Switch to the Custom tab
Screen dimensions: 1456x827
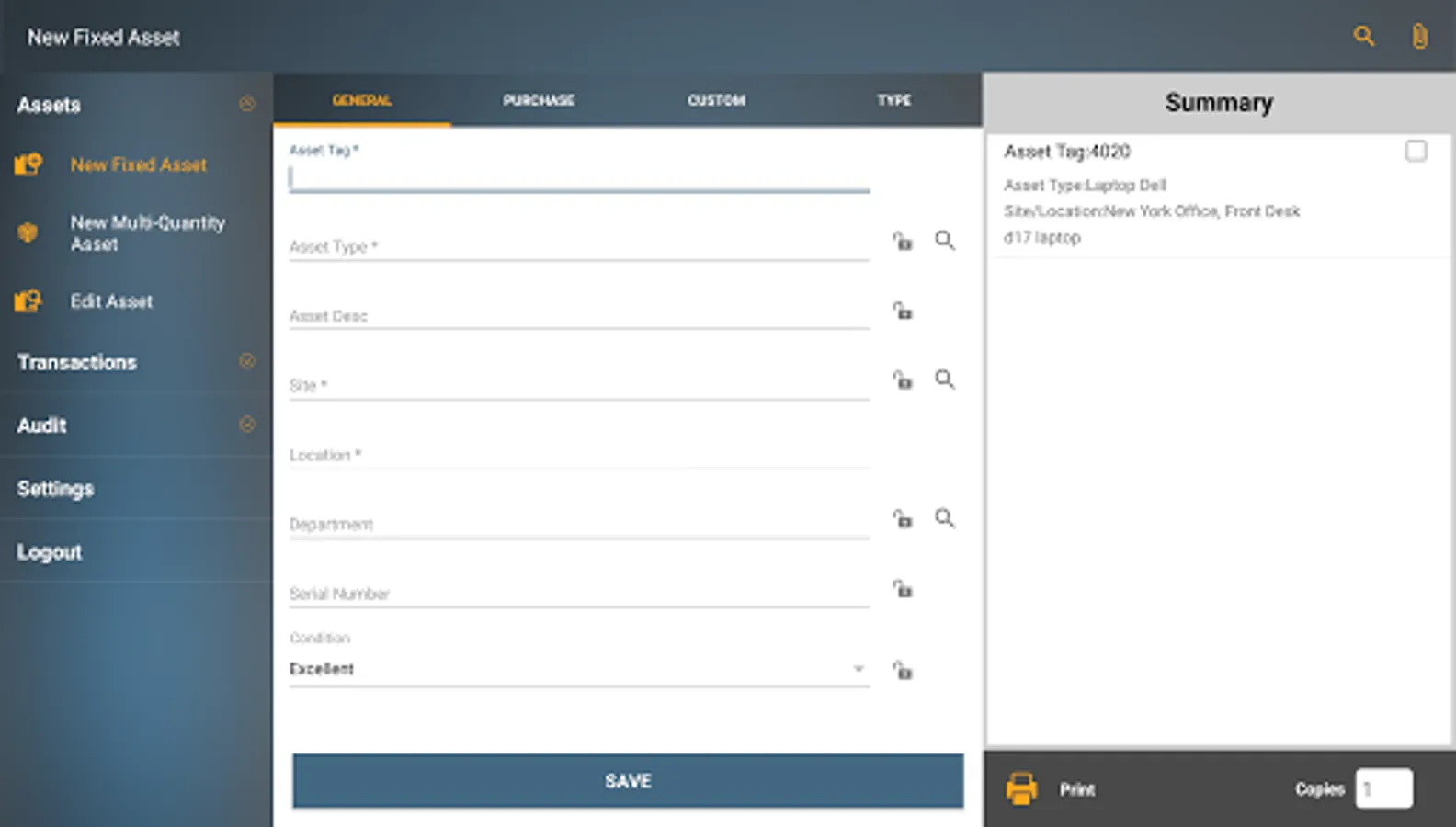pos(717,100)
